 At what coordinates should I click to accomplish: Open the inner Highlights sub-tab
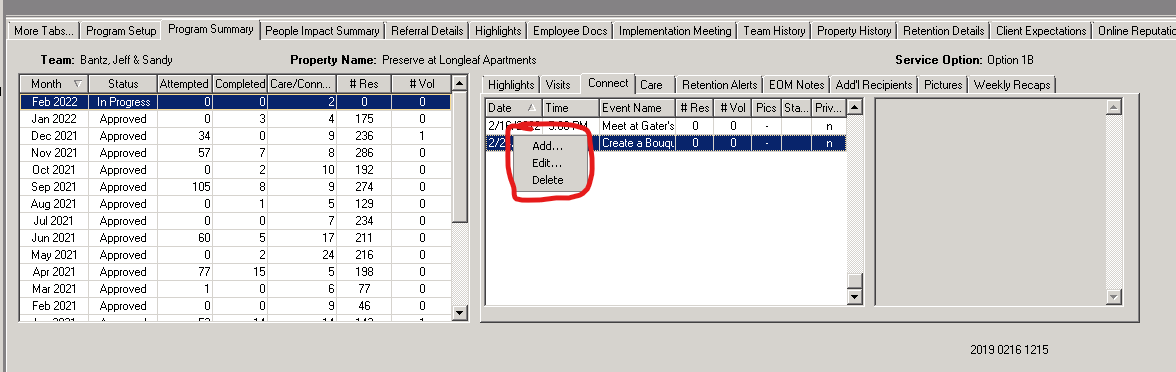[x=511, y=85]
